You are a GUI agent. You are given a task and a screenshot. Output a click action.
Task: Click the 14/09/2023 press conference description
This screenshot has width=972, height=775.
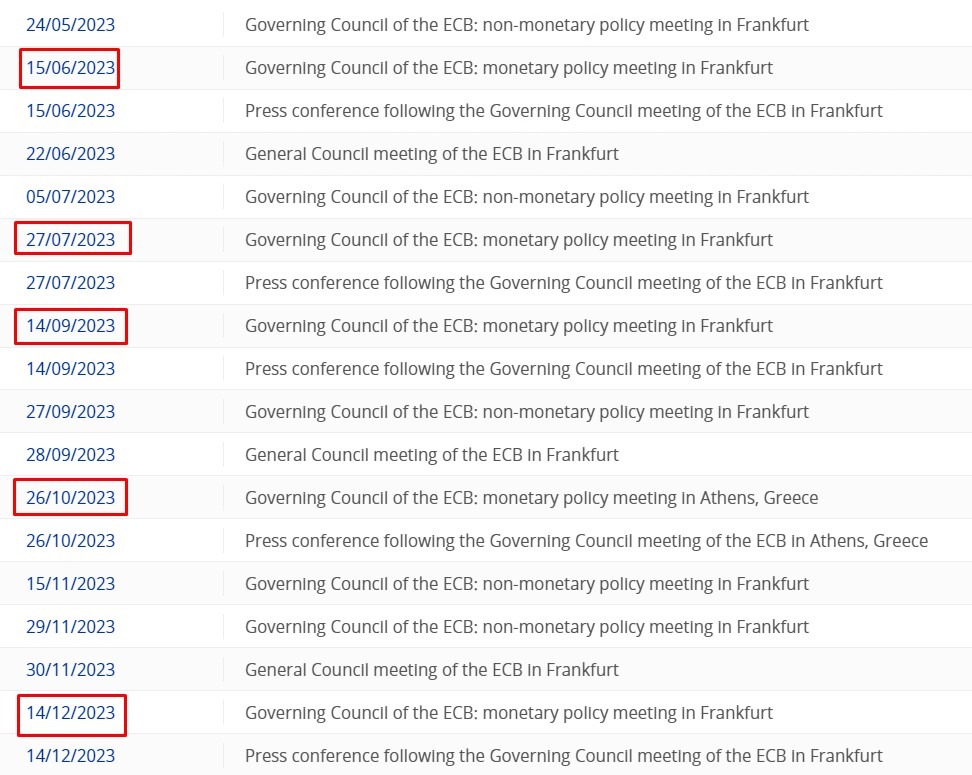(563, 369)
